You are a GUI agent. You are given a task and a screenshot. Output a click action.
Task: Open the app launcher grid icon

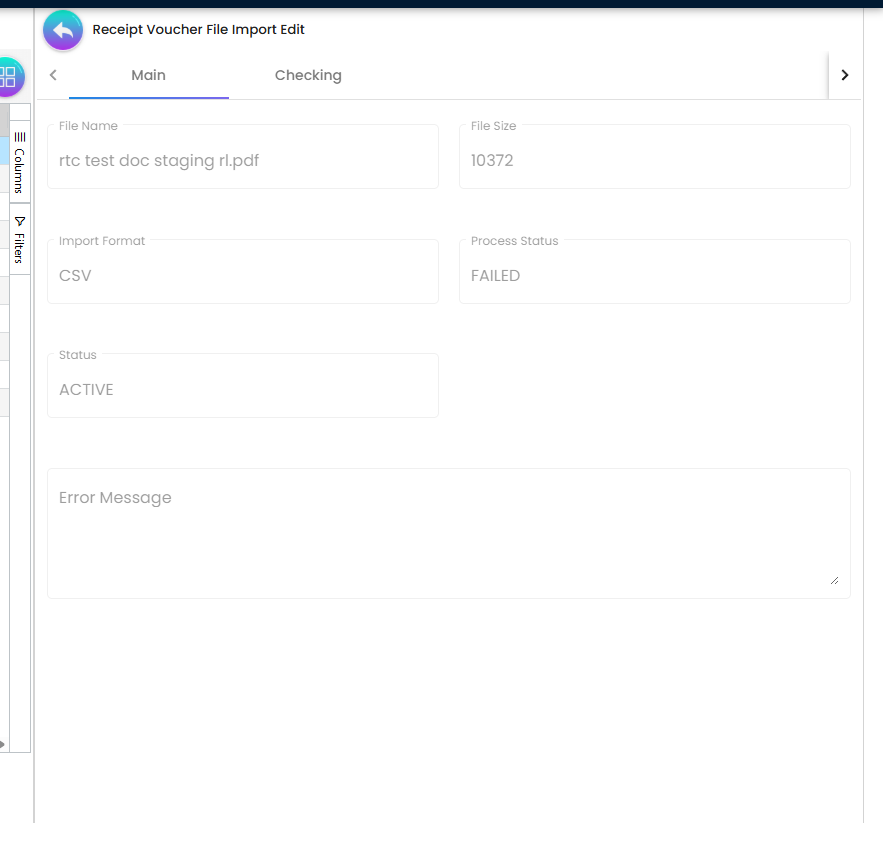pos(9,76)
